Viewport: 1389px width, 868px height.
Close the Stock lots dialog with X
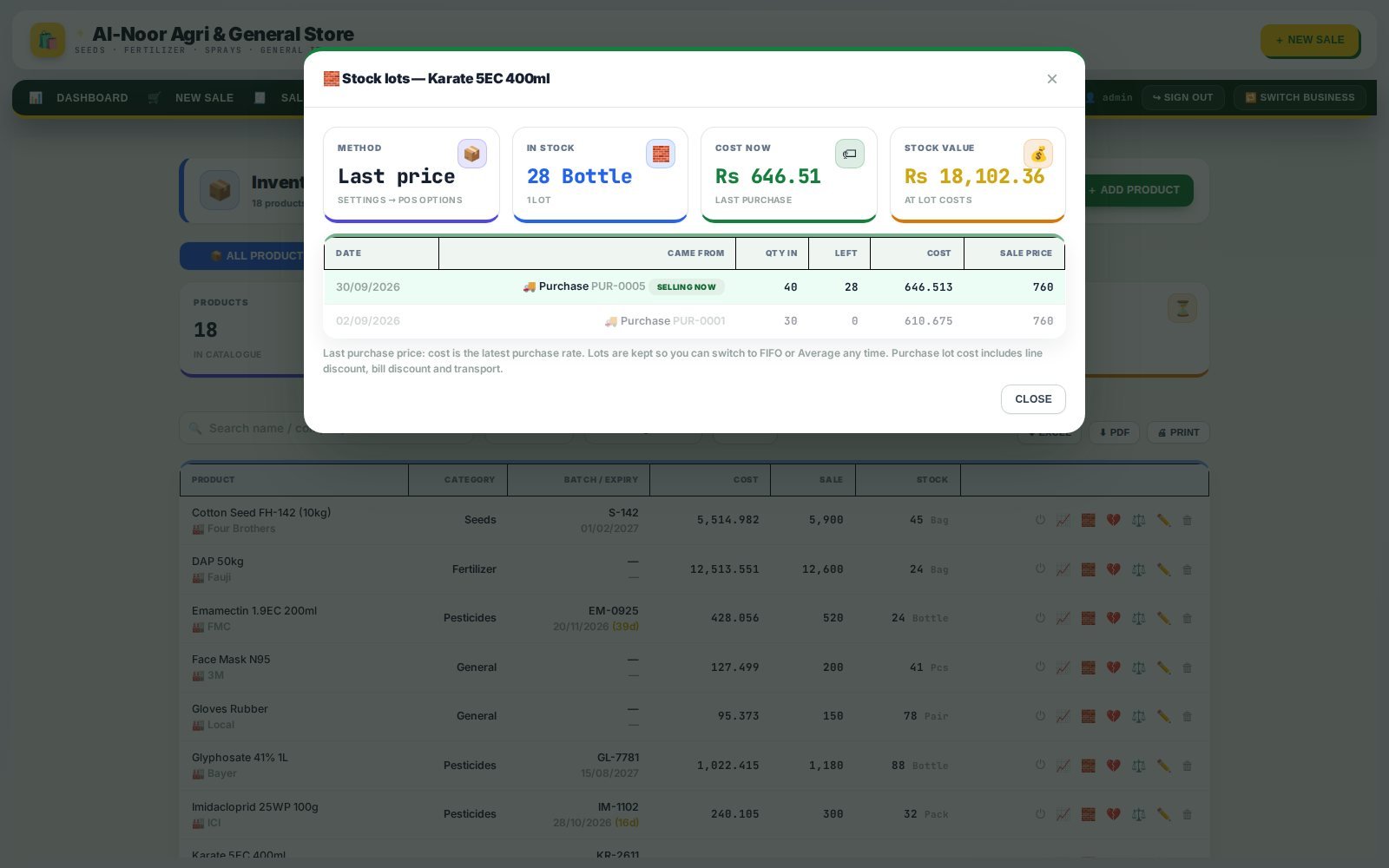click(1051, 79)
